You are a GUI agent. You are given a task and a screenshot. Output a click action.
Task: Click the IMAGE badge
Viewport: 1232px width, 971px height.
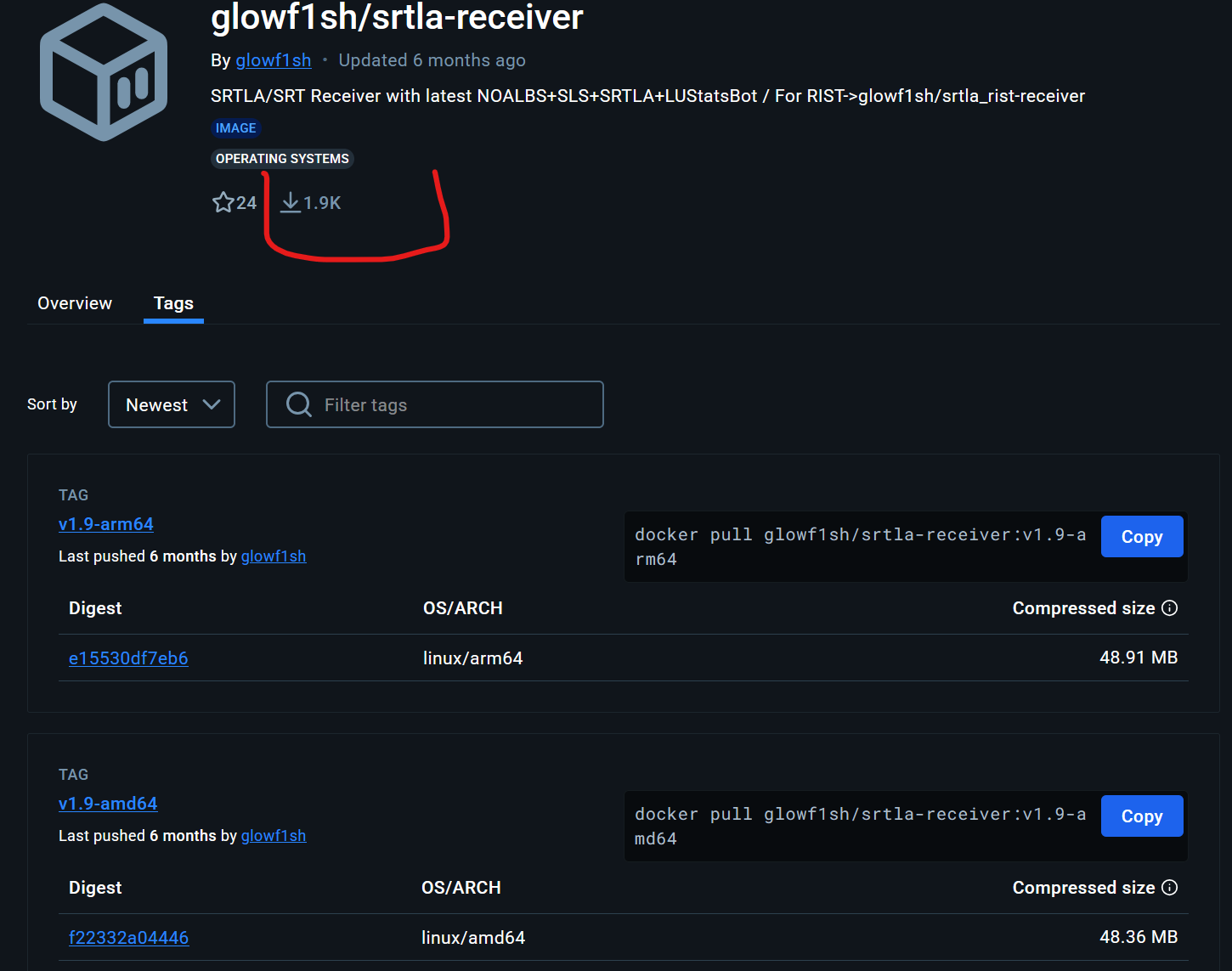(235, 128)
